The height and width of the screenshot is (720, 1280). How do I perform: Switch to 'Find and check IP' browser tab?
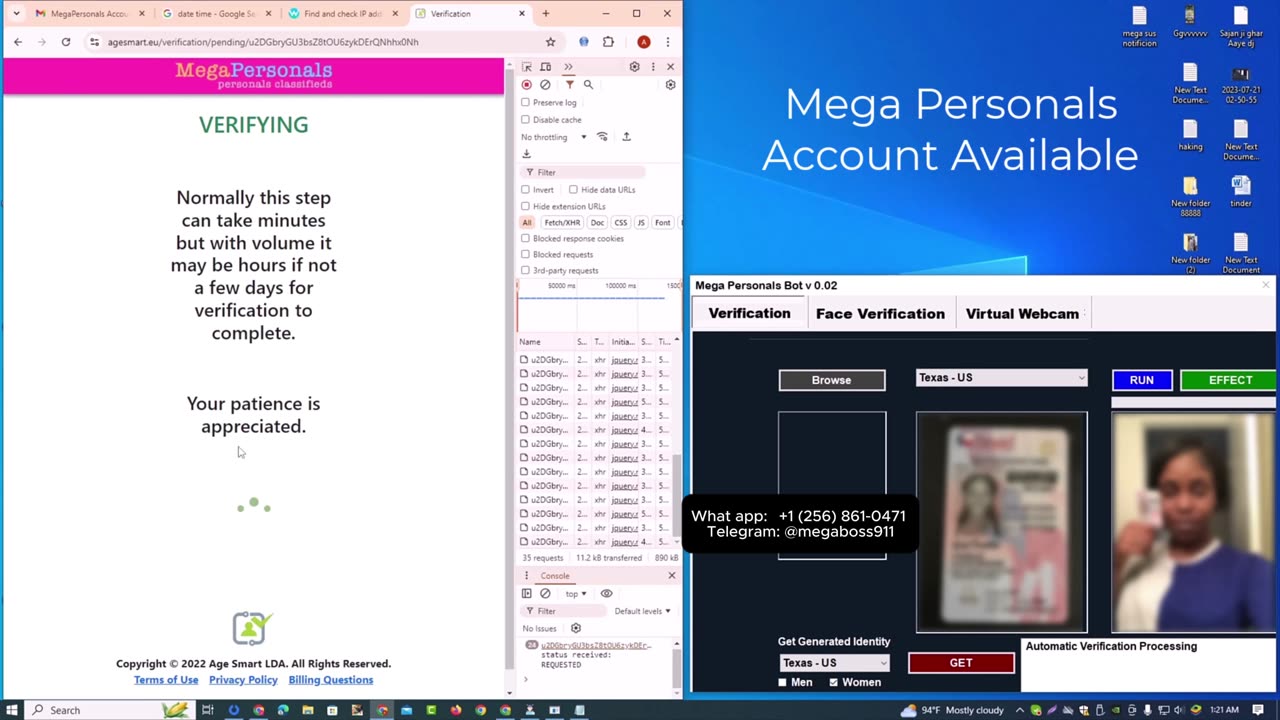pyautogui.click(x=341, y=14)
